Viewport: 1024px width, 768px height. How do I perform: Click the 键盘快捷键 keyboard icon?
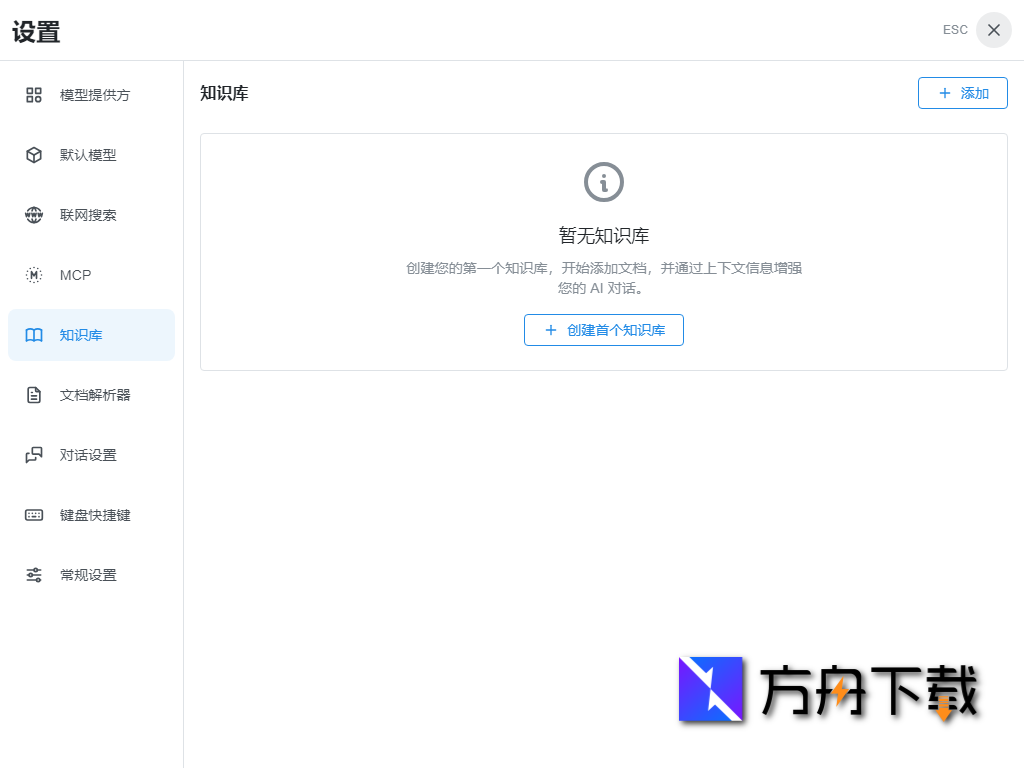[x=33, y=515]
